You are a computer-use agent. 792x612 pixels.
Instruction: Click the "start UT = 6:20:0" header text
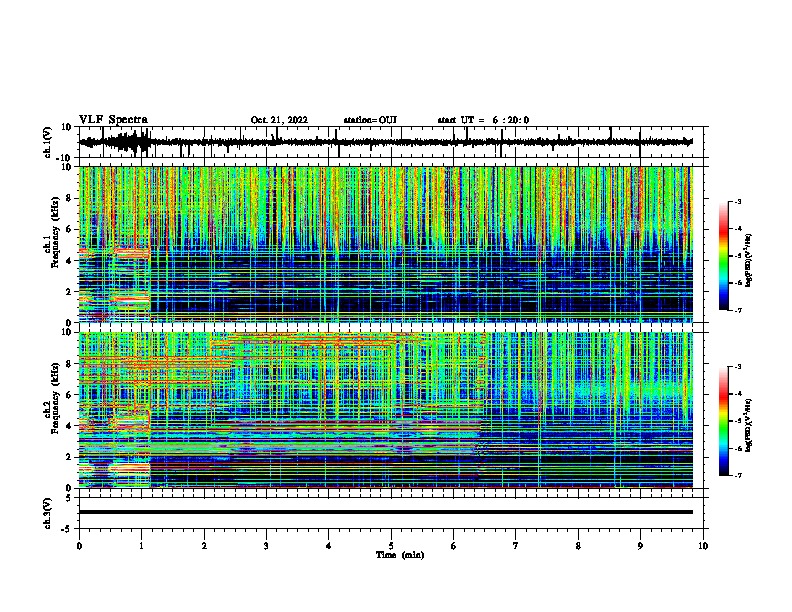click(x=483, y=120)
